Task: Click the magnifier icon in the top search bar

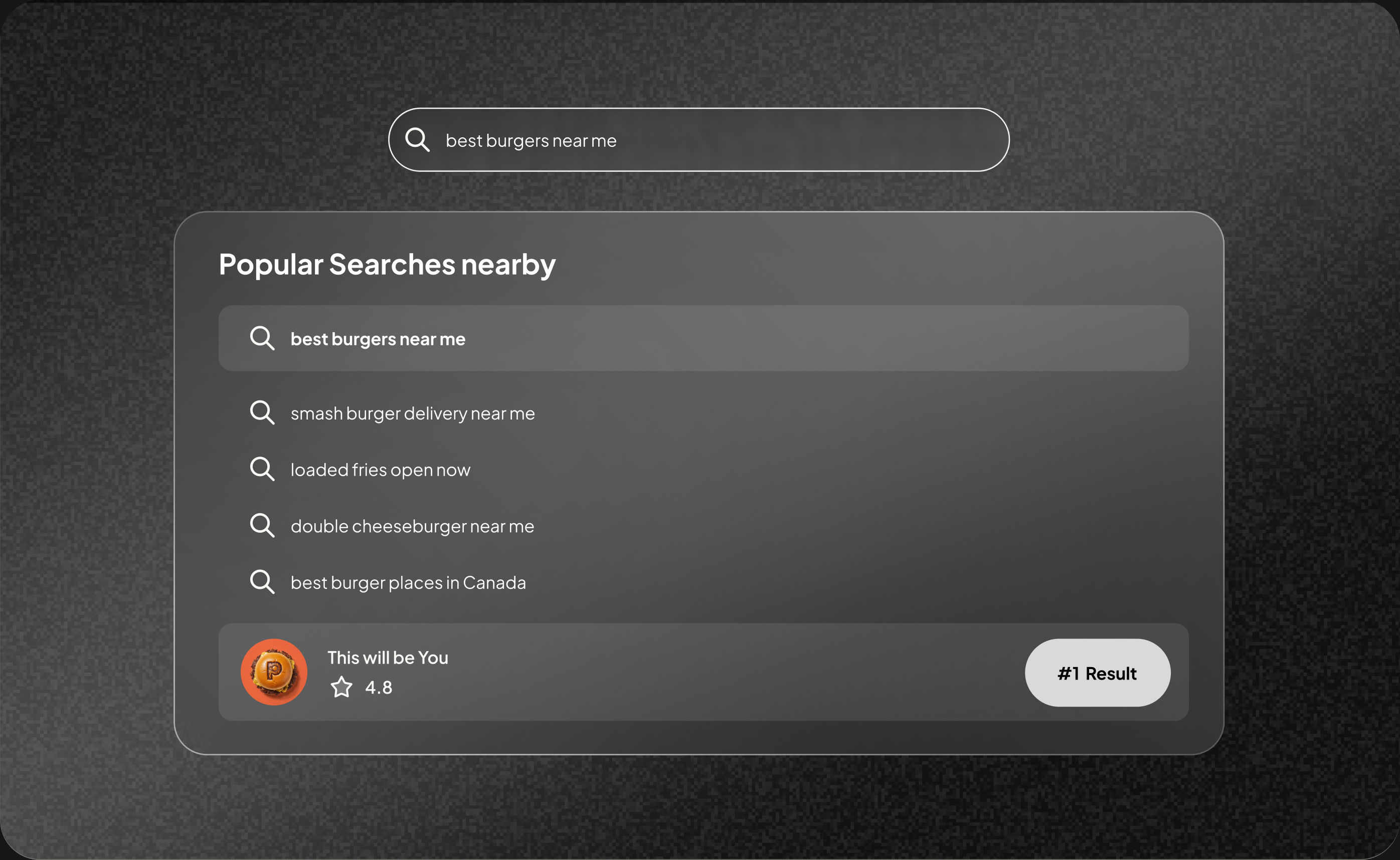Action: coord(417,139)
